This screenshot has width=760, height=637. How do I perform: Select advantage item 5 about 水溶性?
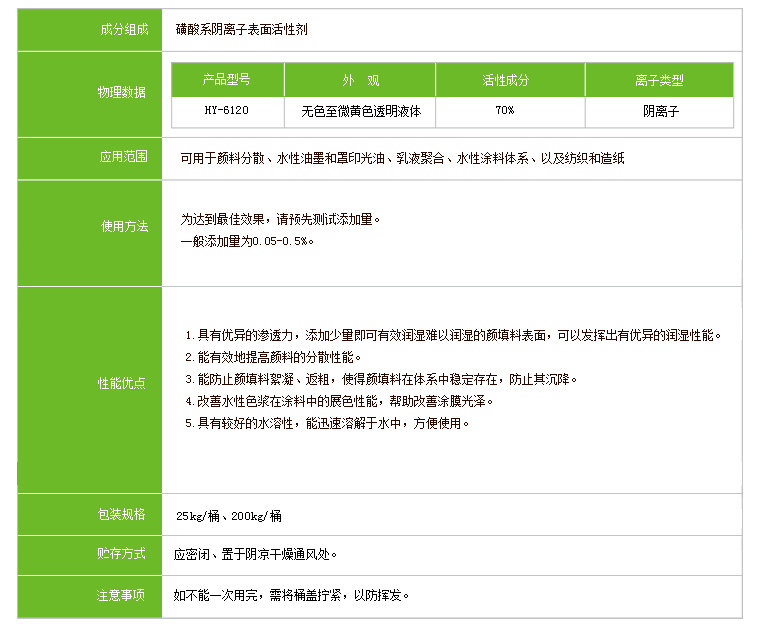(x=327, y=423)
